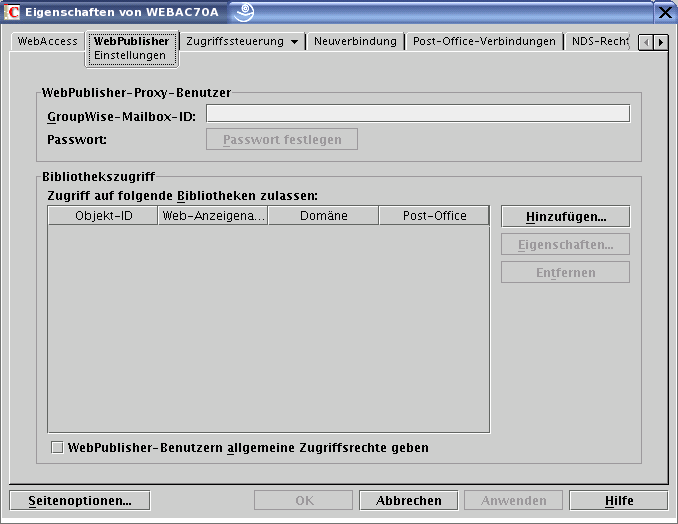Click the Passwort: label
The image size is (678, 524).
point(77,140)
